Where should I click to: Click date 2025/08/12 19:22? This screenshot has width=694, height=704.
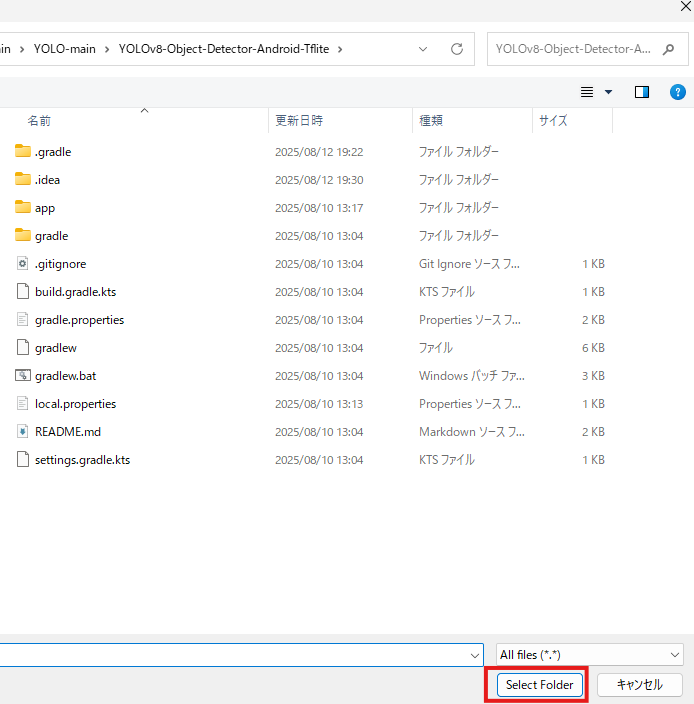(x=319, y=152)
